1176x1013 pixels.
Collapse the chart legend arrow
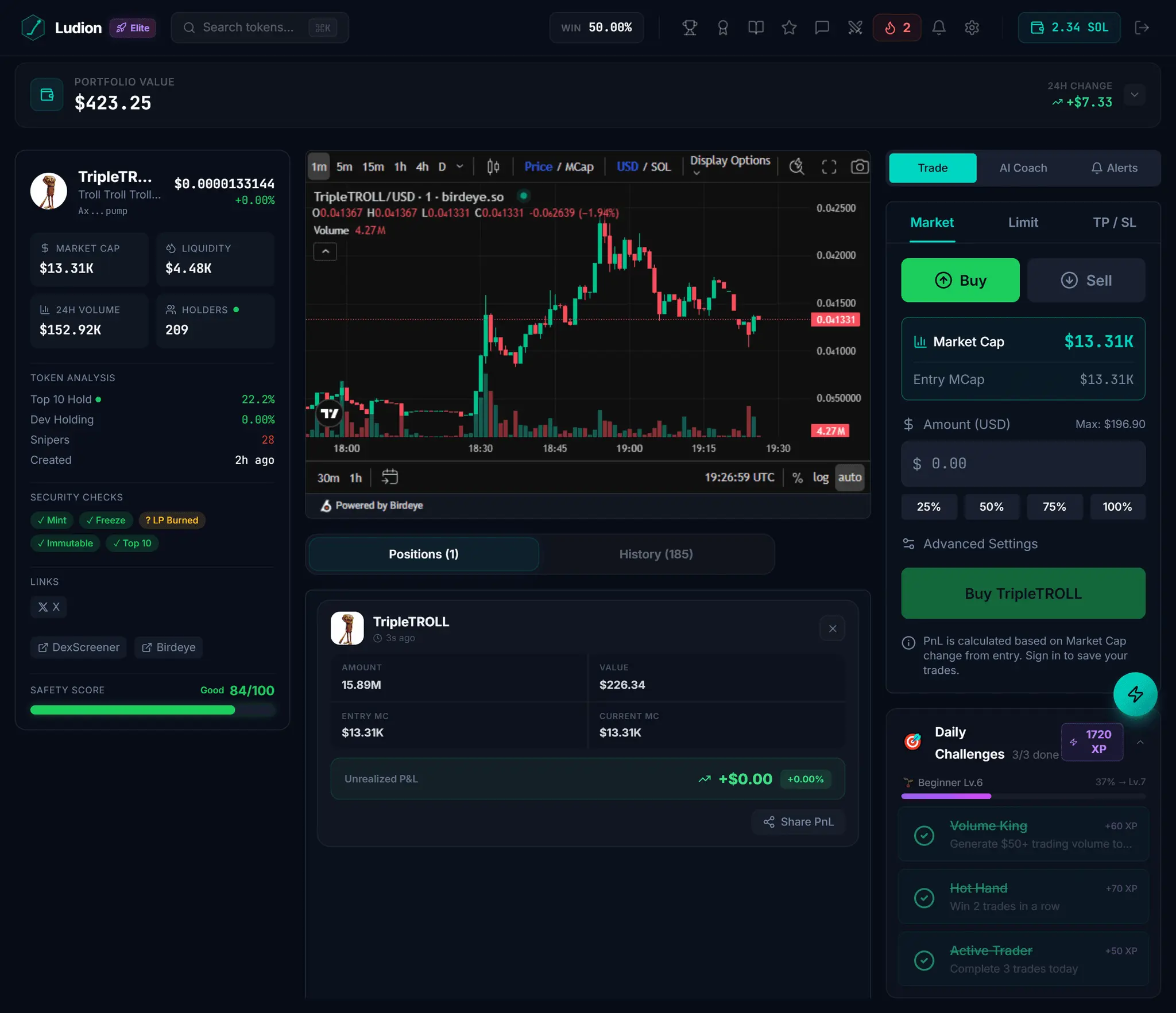(325, 251)
